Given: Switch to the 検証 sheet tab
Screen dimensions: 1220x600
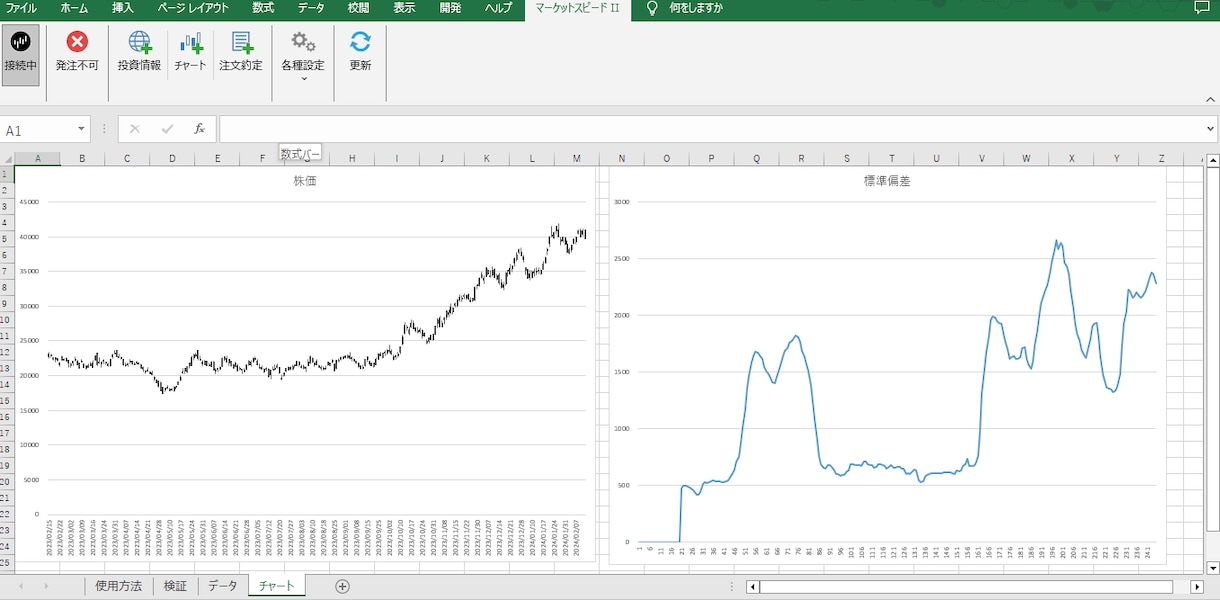Looking at the screenshot, I should (175, 586).
